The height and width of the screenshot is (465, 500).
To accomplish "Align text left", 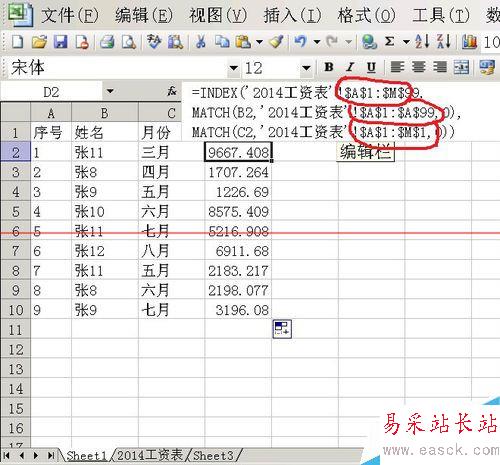I will coord(397,67).
